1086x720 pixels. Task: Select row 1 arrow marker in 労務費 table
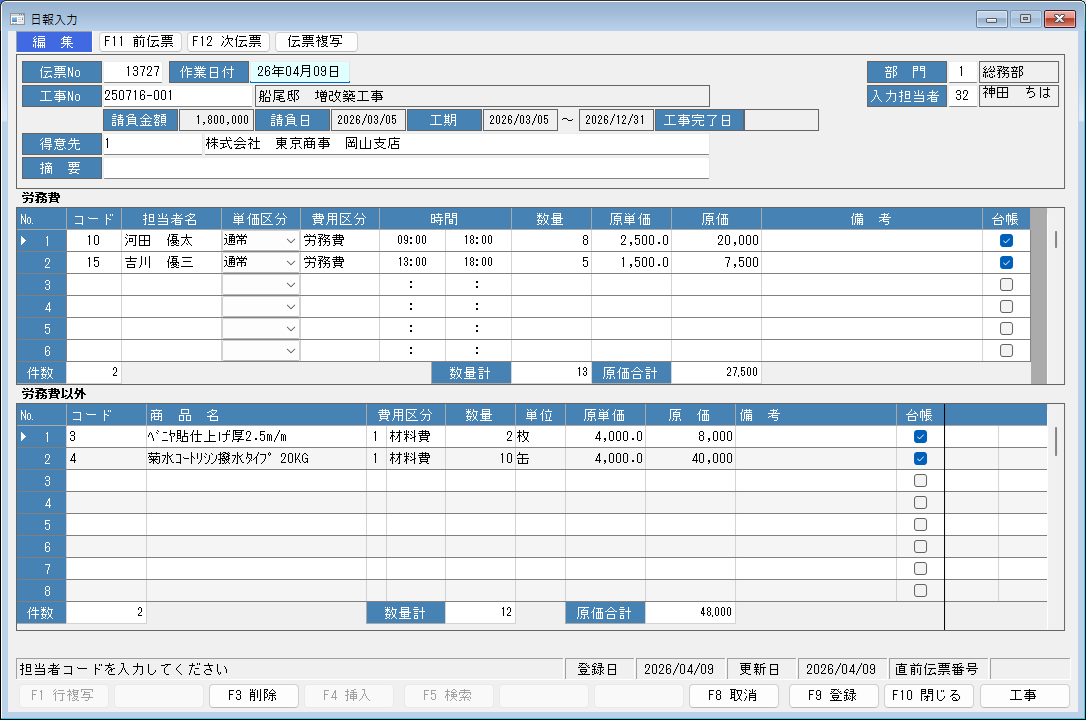coord(25,241)
